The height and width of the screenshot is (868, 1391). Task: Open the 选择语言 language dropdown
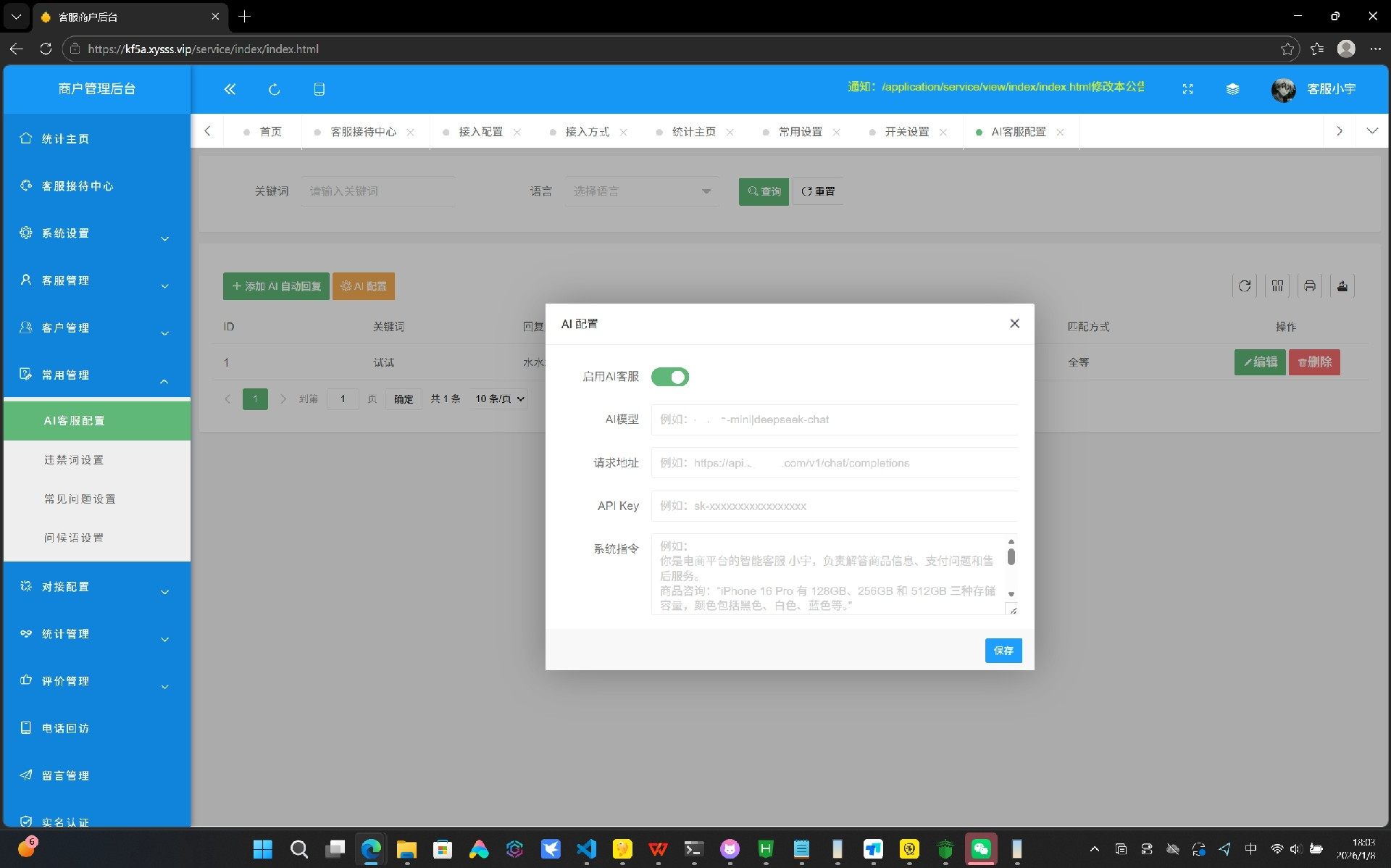point(641,191)
